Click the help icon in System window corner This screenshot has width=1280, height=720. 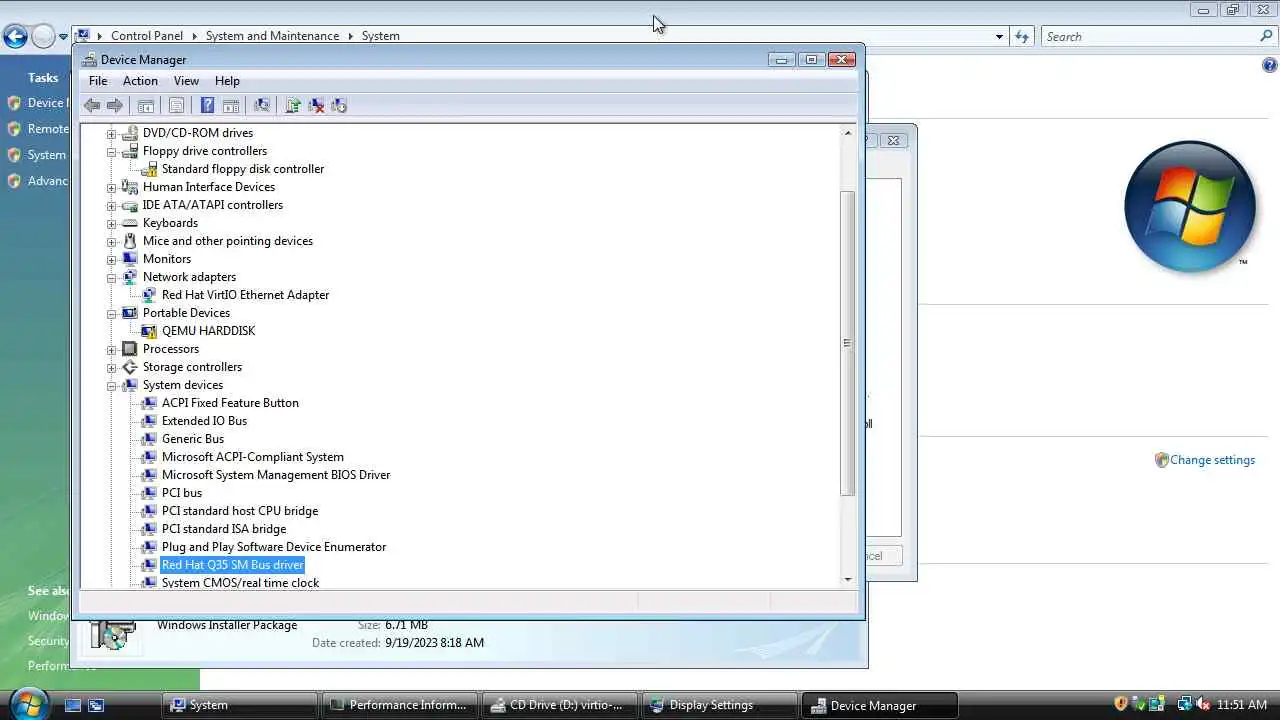tap(1270, 66)
